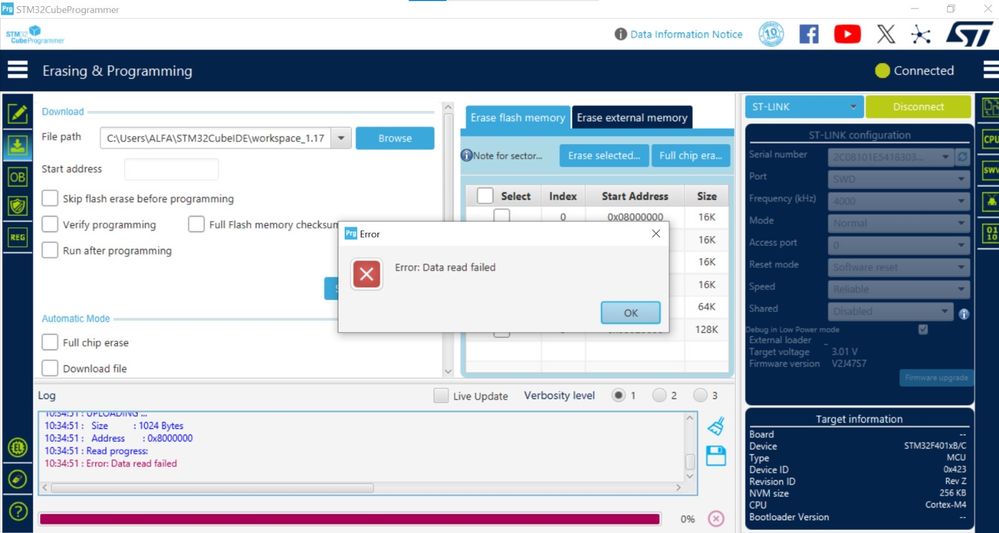Viewport: 999px width, 533px height.
Task: Click Full chip erase button
Action: [x=691, y=155]
